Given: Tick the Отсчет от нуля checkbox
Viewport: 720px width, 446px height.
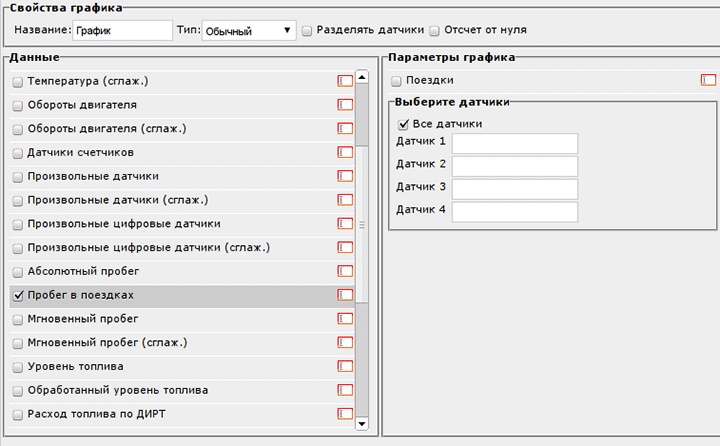Looking at the screenshot, I should coord(434,31).
